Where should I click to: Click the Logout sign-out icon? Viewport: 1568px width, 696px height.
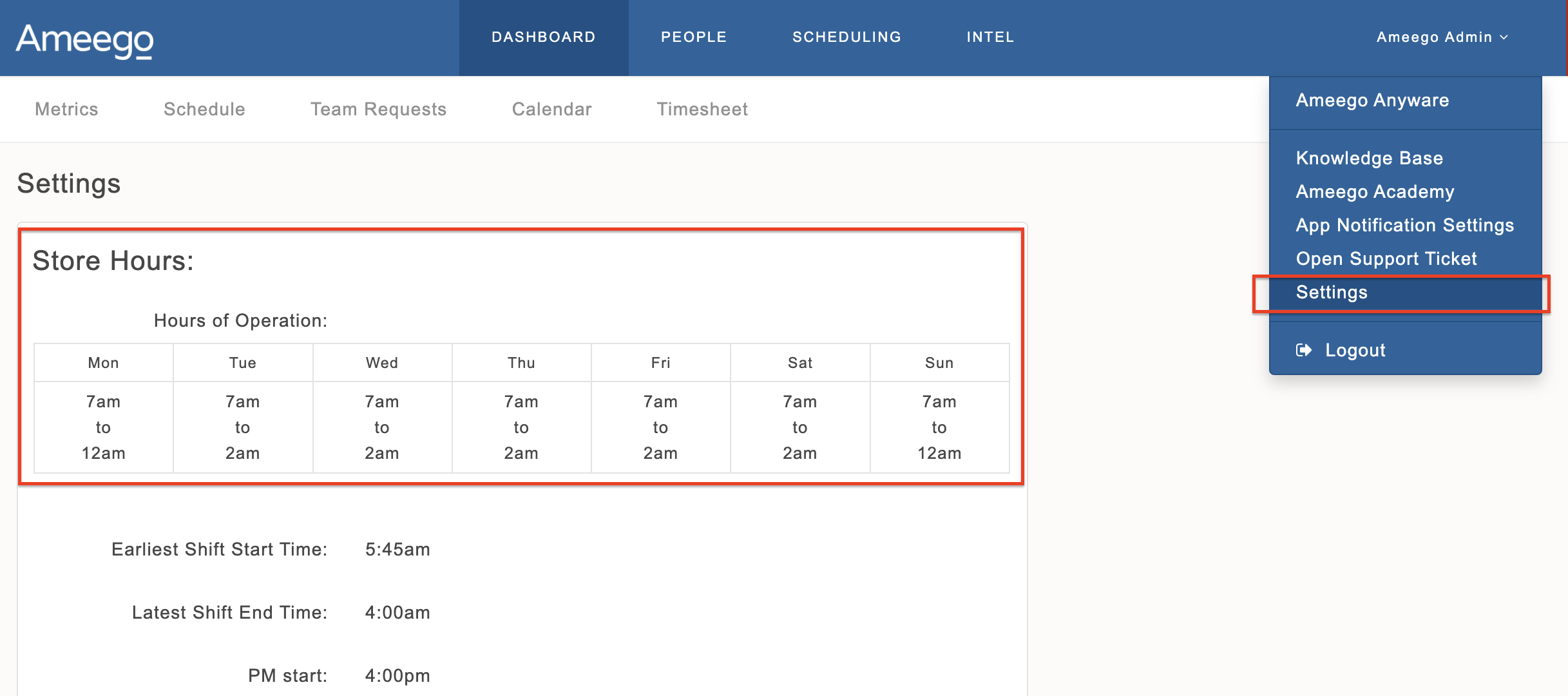click(x=1303, y=350)
